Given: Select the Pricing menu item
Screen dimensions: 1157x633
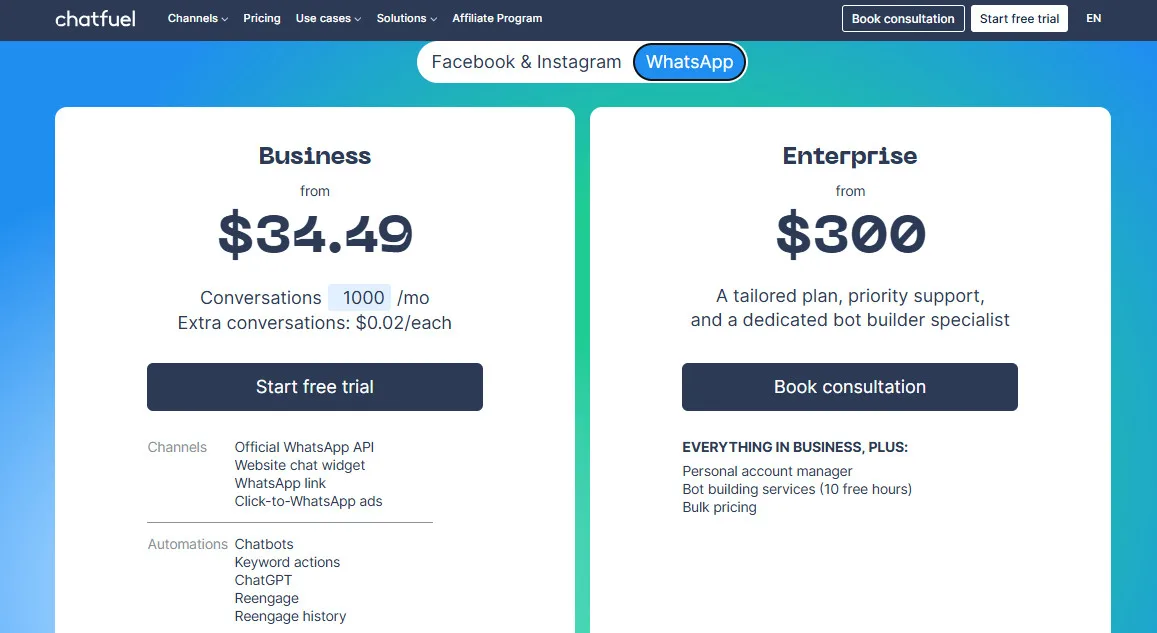Looking at the screenshot, I should (x=261, y=18).
